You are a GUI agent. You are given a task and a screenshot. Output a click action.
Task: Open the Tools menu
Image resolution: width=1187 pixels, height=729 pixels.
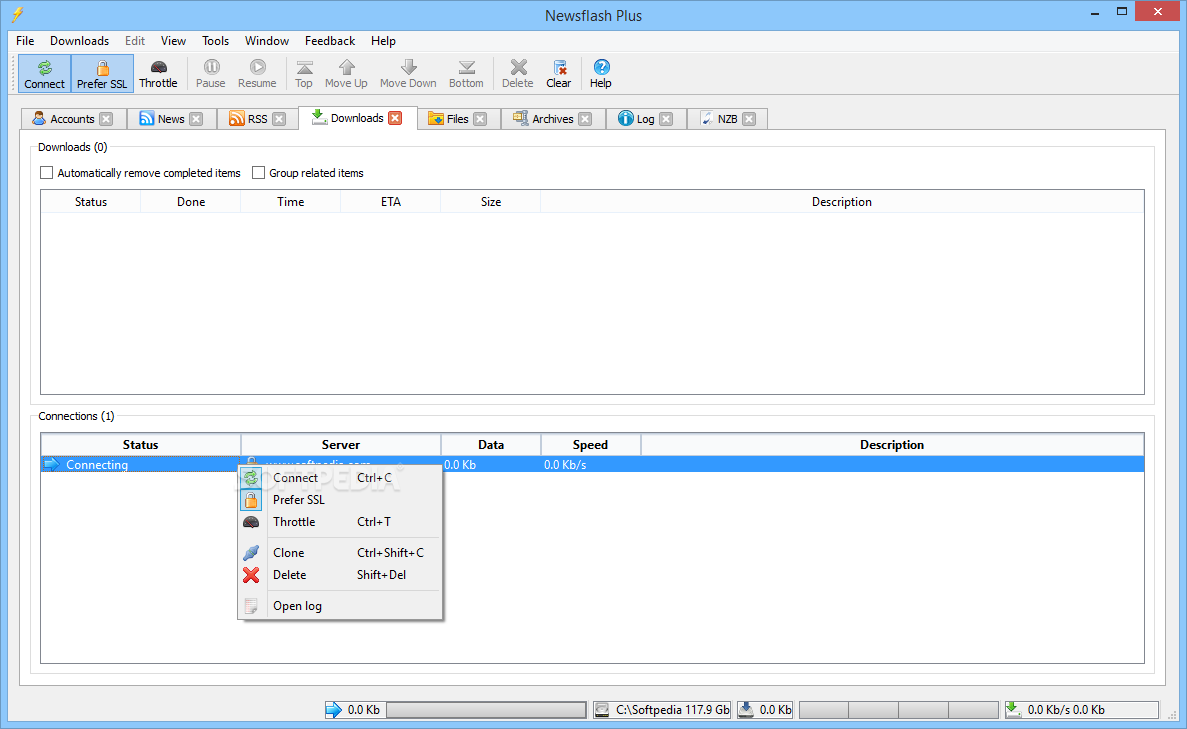[x=216, y=41]
